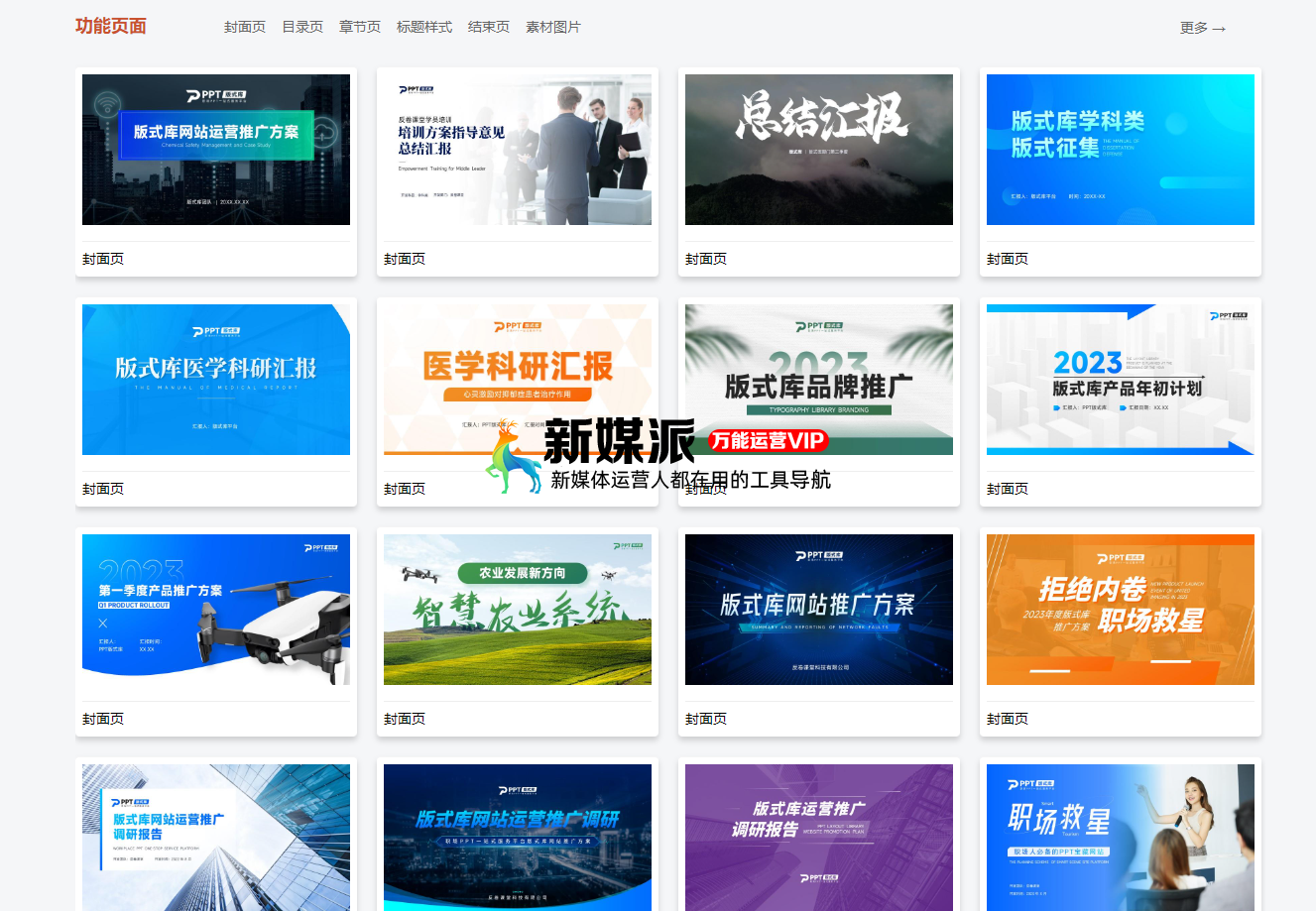Open the orange 拒绝内卷 职场救星 template
Image resolution: width=1316 pixels, height=911 pixels.
1121,610
